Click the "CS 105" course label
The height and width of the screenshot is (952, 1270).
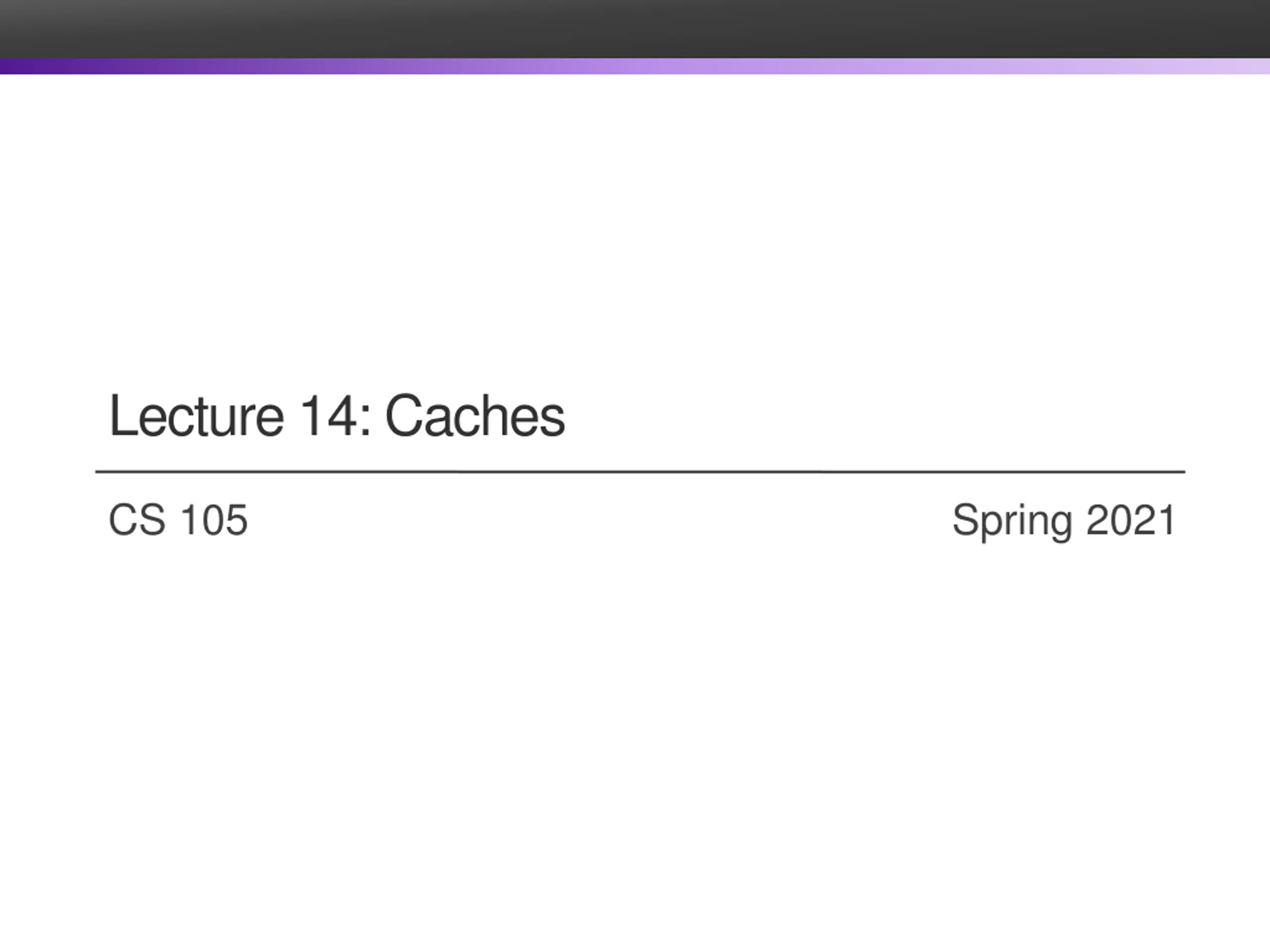click(x=178, y=520)
